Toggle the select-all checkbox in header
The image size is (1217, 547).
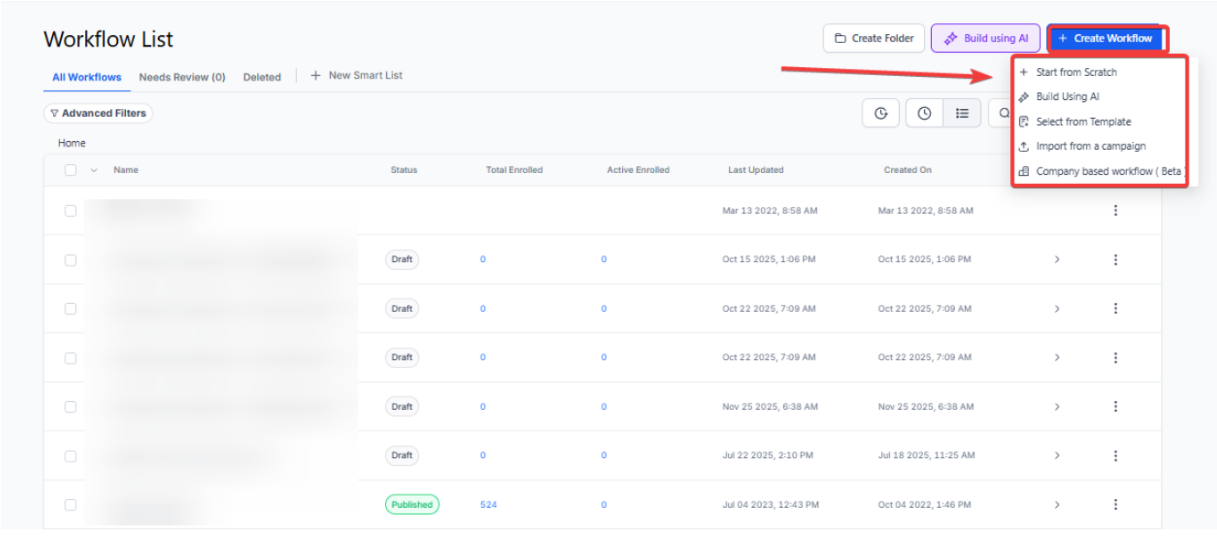71,170
